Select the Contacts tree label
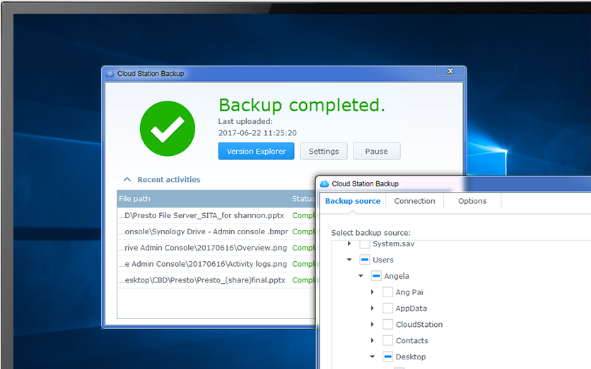The height and width of the screenshot is (369, 591). 412,341
